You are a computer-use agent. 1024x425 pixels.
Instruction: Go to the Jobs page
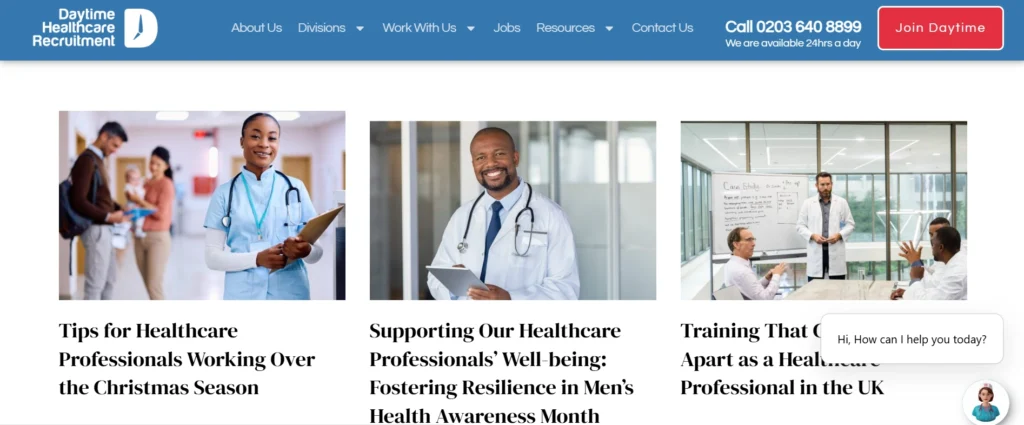(x=507, y=28)
